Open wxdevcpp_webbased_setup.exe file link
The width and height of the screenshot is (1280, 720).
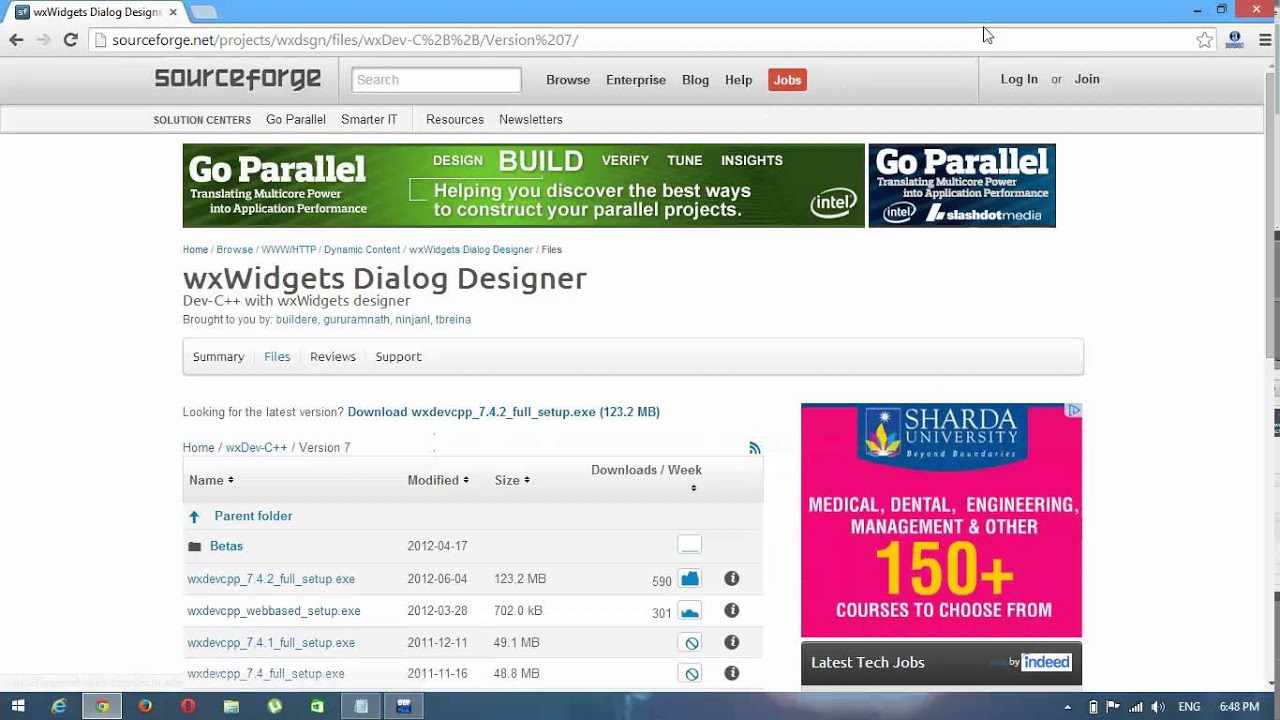point(273,611)
